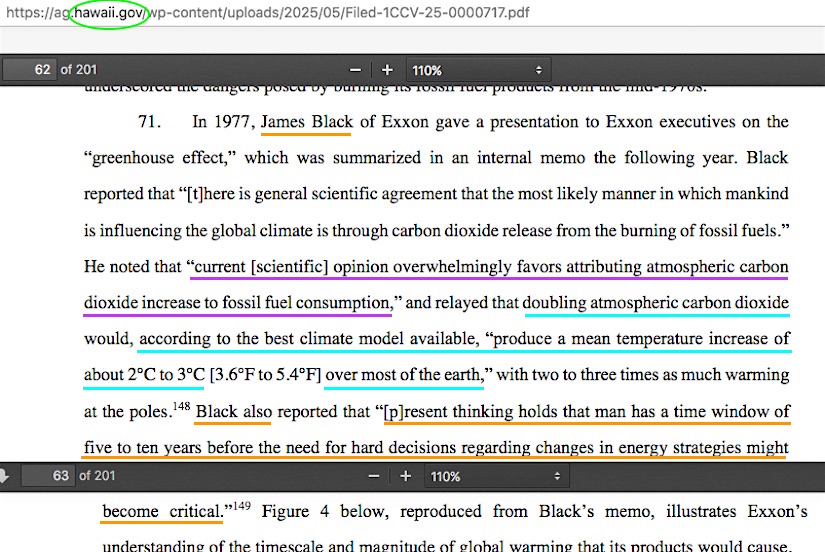Click footnote reference 148
825x552 pixels.
coord(180,406)
